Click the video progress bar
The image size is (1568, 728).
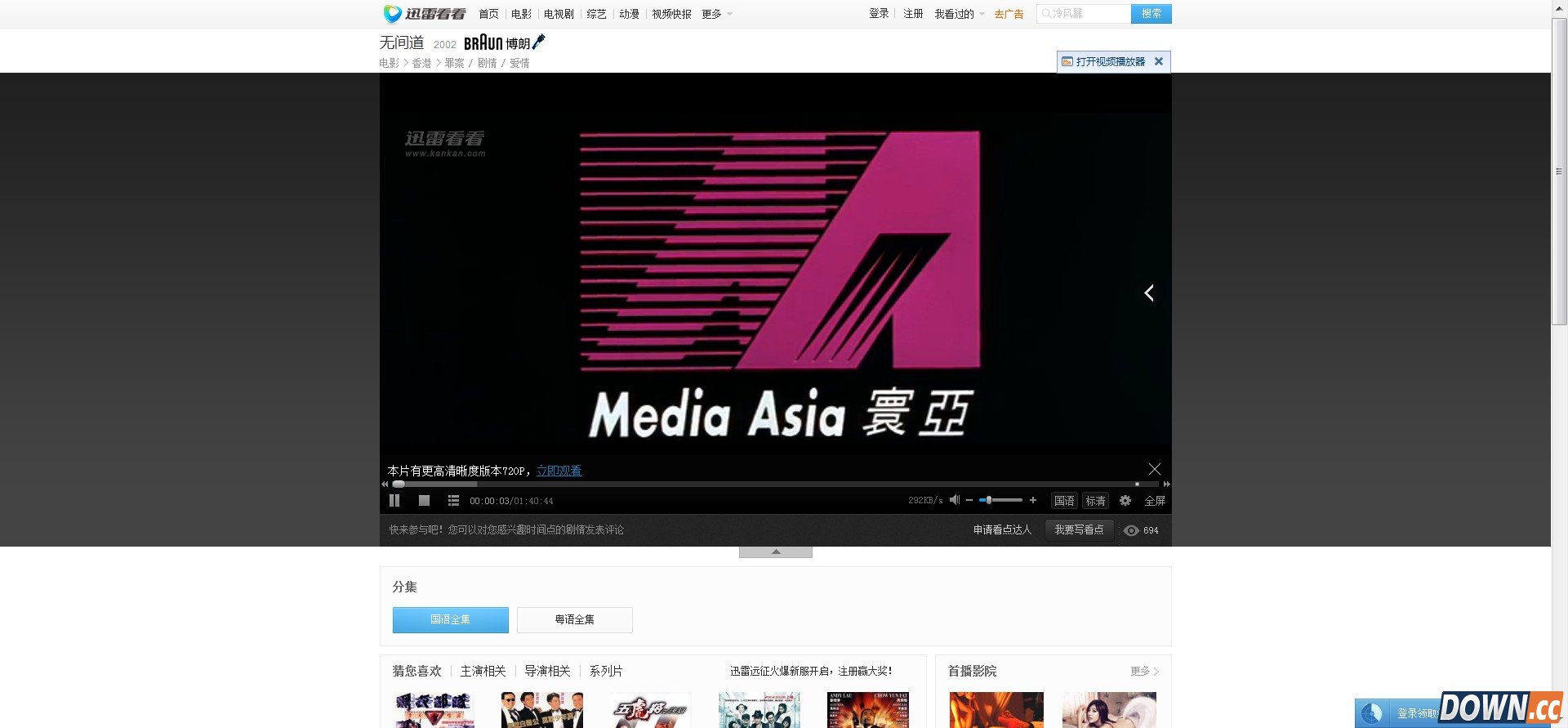(775, 485)
